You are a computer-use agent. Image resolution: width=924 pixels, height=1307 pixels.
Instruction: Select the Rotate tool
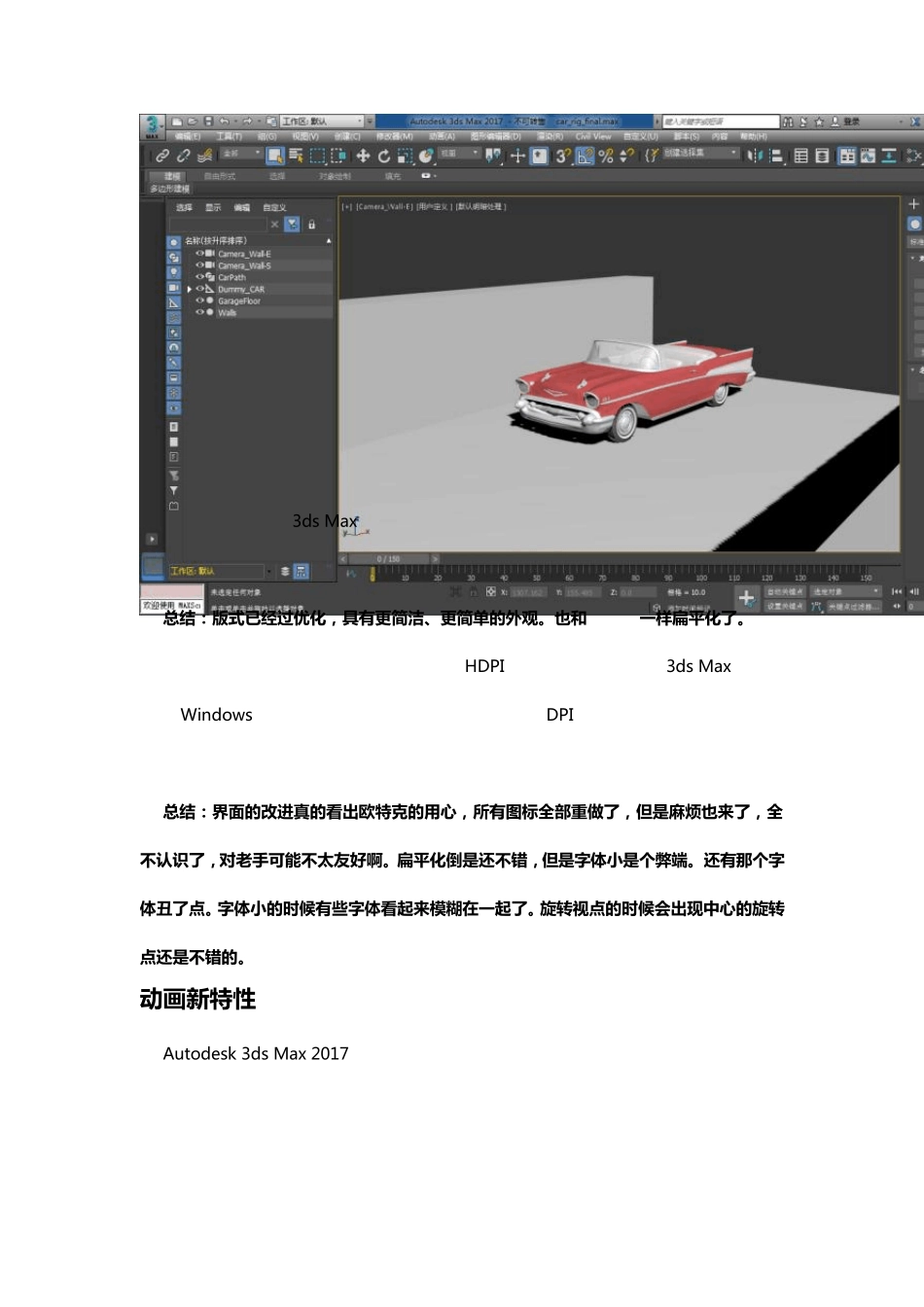384,156
